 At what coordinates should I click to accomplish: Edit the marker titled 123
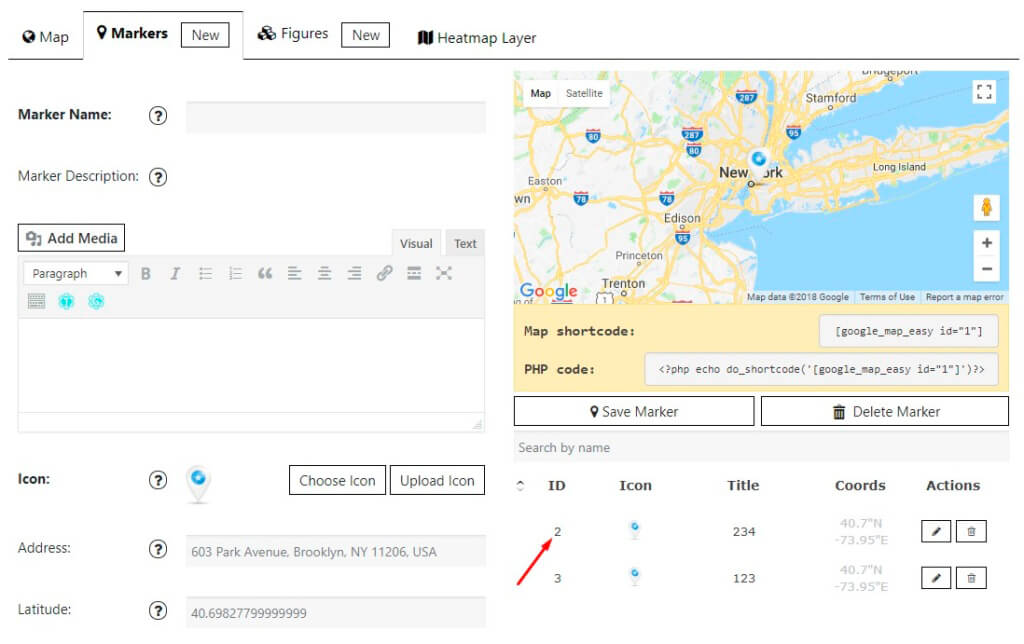(936, 578)
